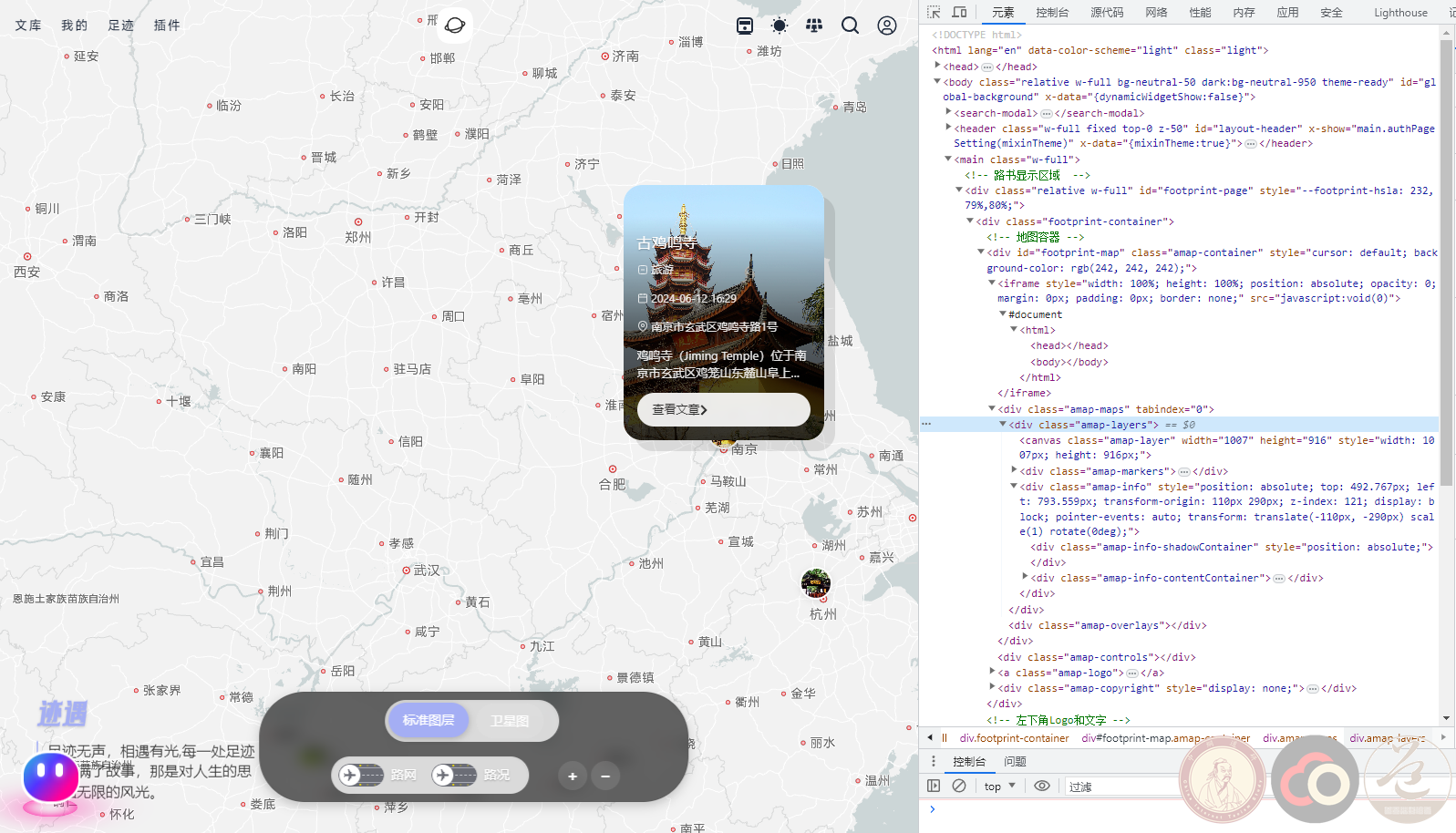
Task: Click the zoom in plus button
Action: coord(573,776)
